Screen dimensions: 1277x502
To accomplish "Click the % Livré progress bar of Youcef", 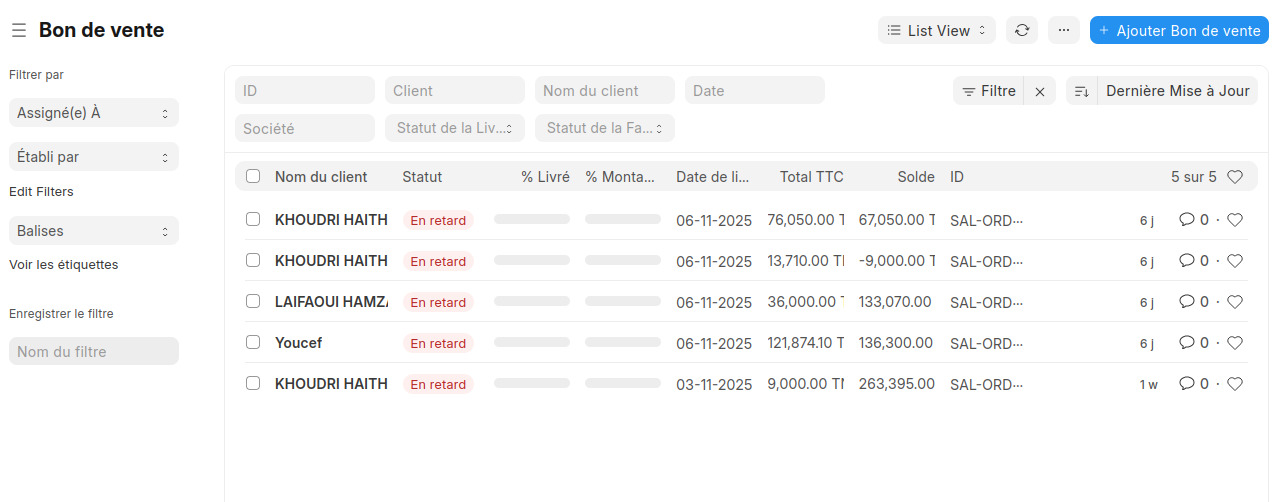I will coord(531,343).
